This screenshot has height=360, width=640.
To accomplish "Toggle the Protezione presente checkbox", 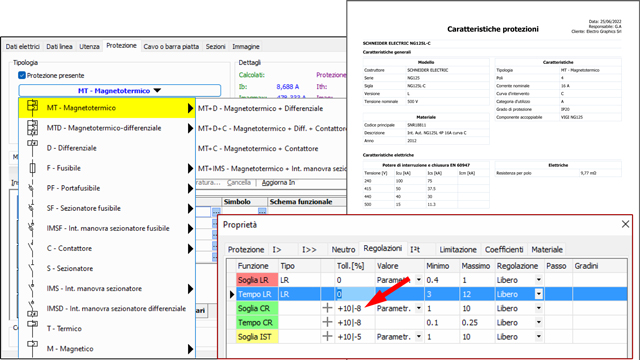I will point(22,75).
